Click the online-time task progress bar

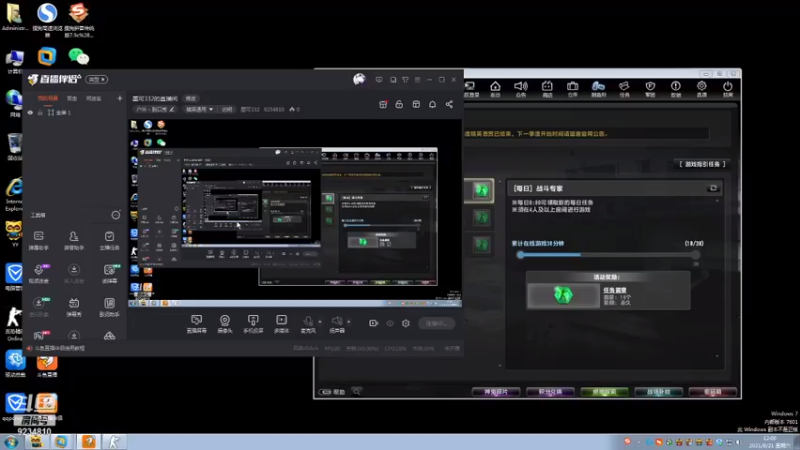tap(607, 254)
